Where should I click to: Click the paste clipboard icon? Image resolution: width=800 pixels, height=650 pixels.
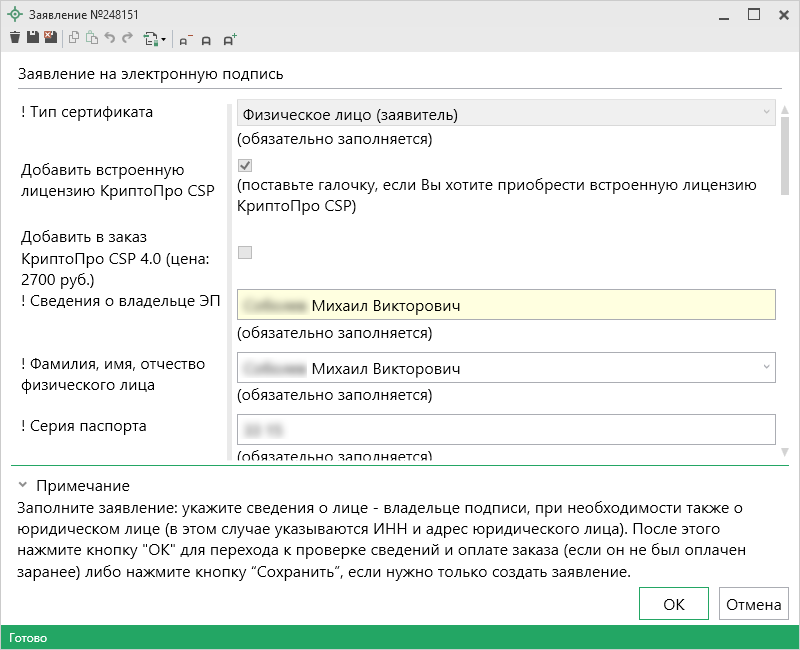[x=92, y=39]
